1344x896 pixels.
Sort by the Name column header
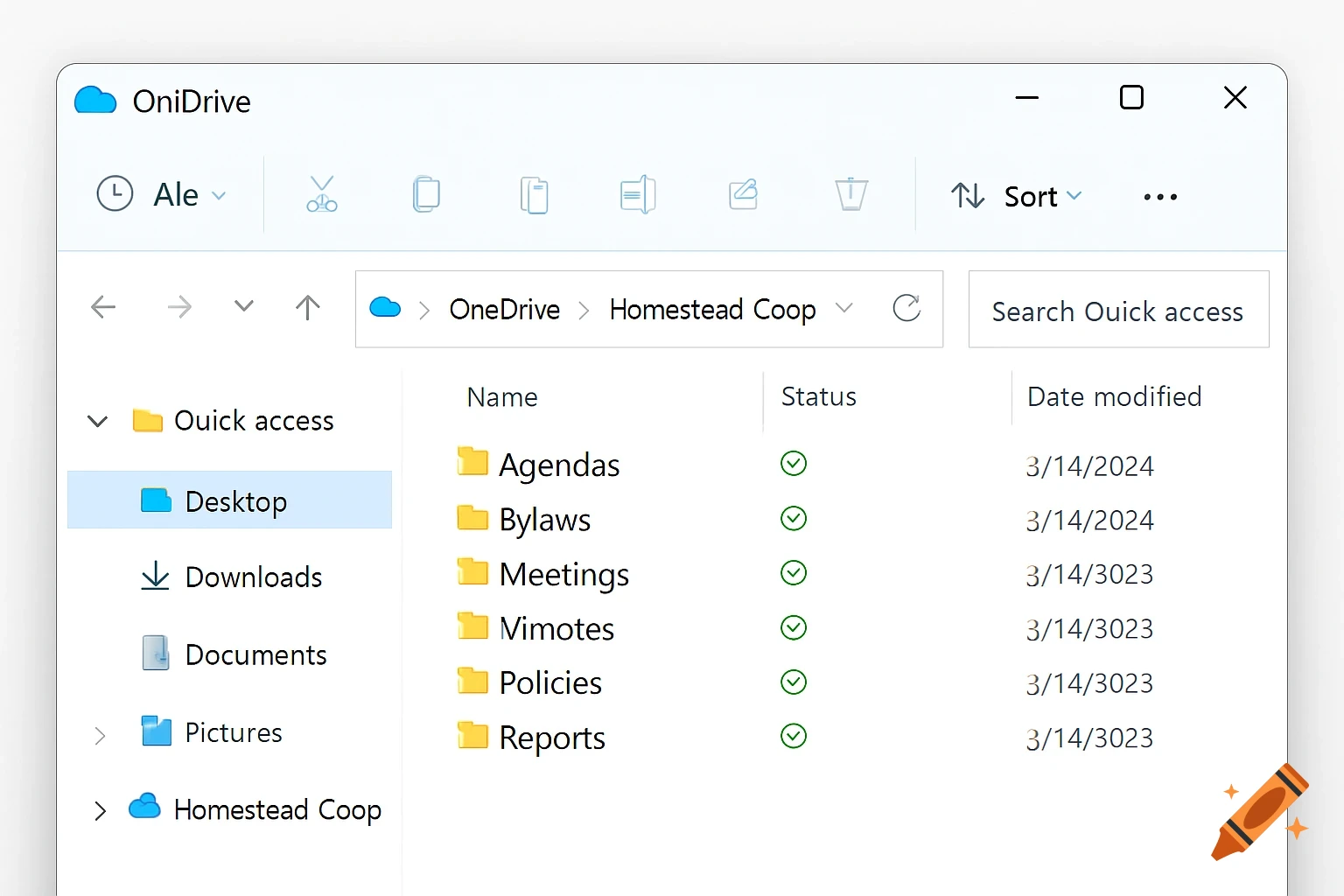click(502, 397)
